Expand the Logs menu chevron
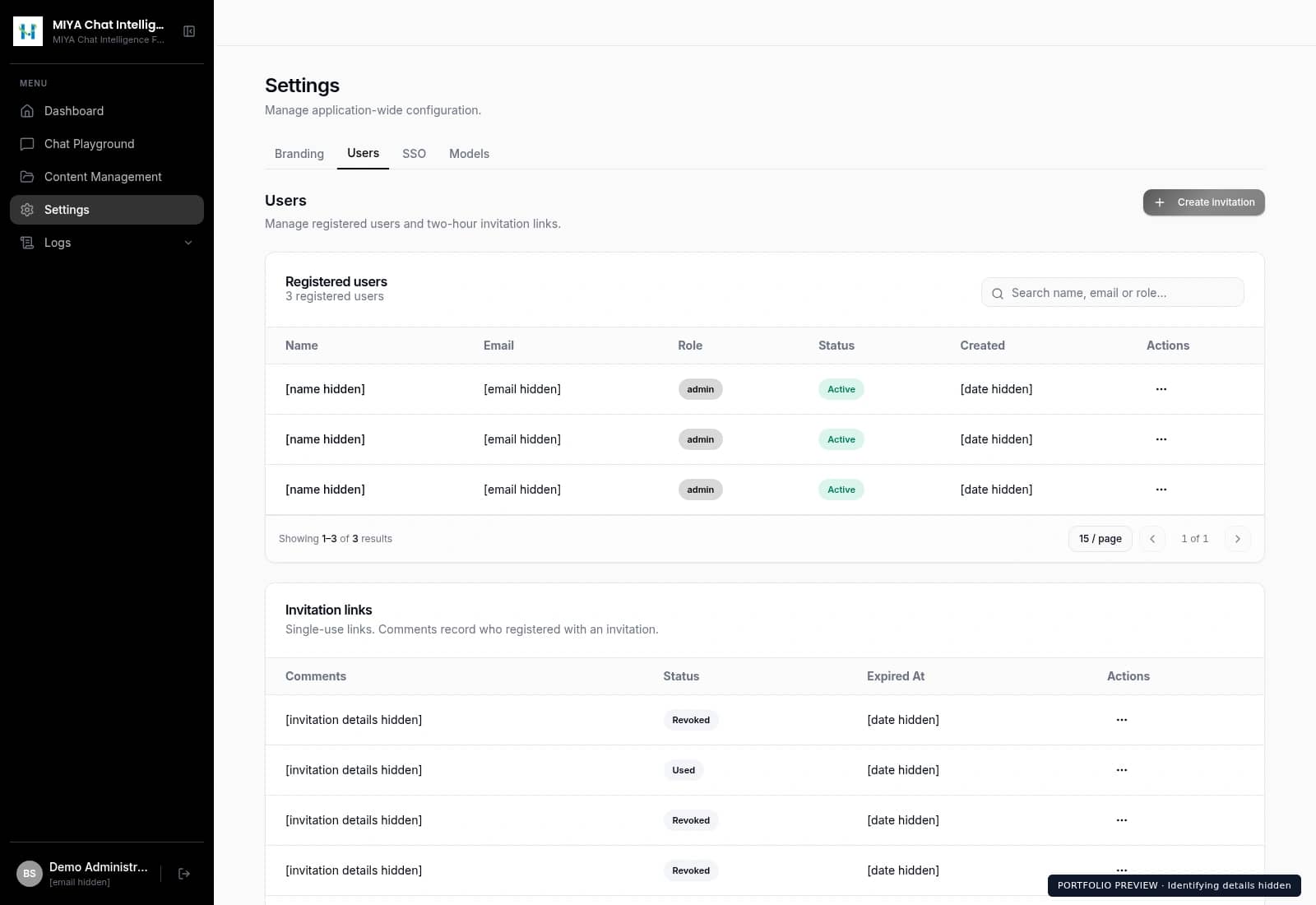 [x=188, y=243]
